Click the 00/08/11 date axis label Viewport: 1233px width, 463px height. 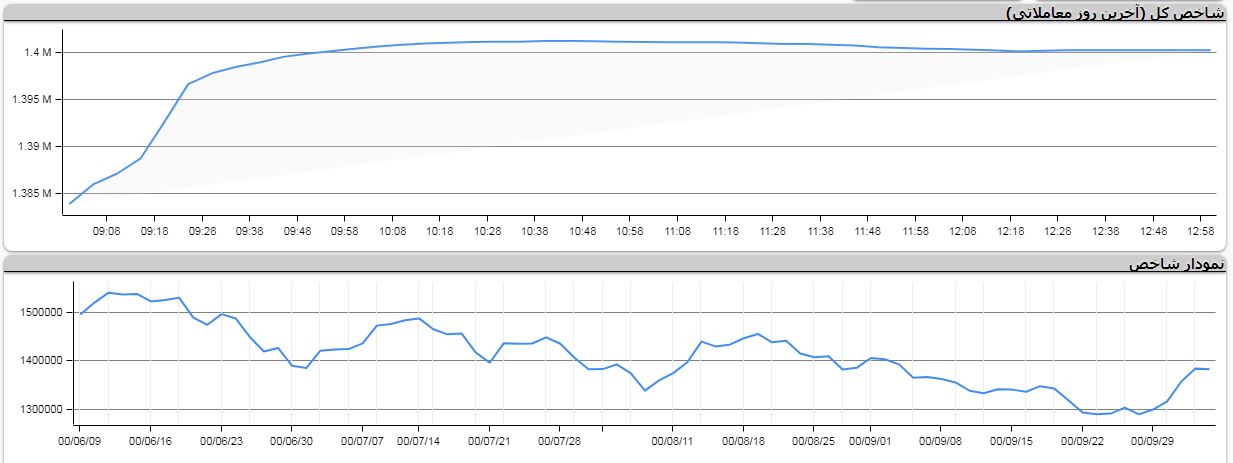pyautogui.click(x=672, y=439)
